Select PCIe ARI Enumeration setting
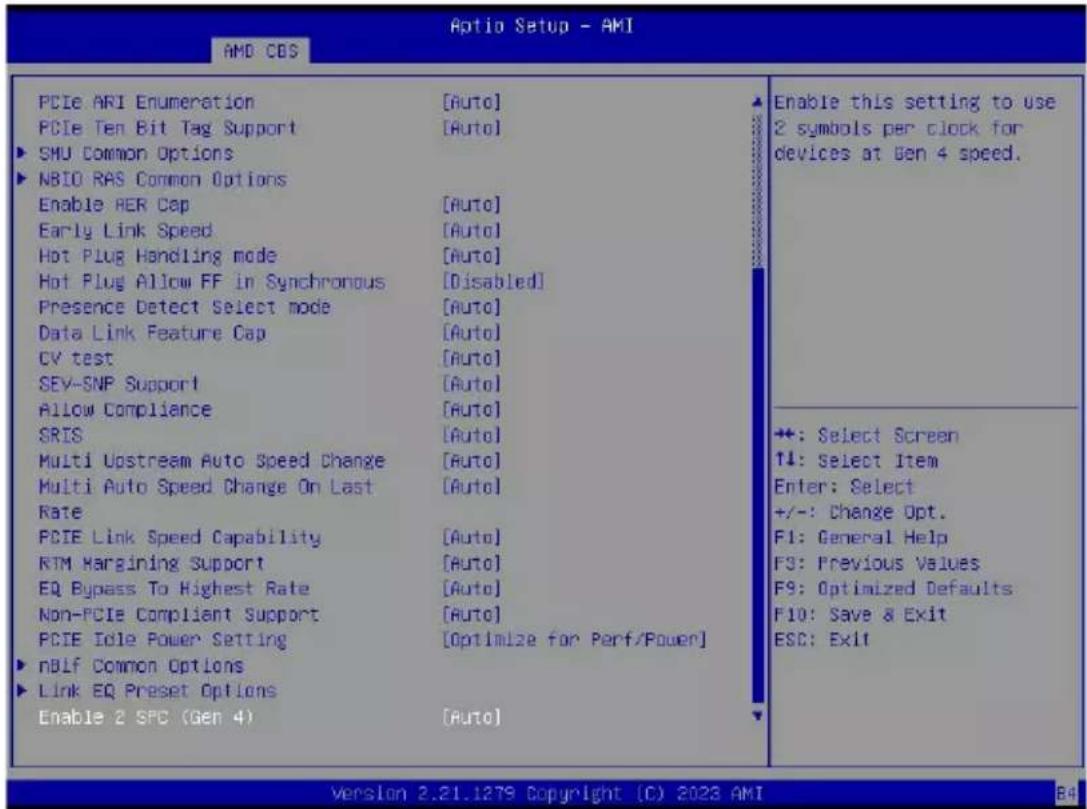 [146, 102]
